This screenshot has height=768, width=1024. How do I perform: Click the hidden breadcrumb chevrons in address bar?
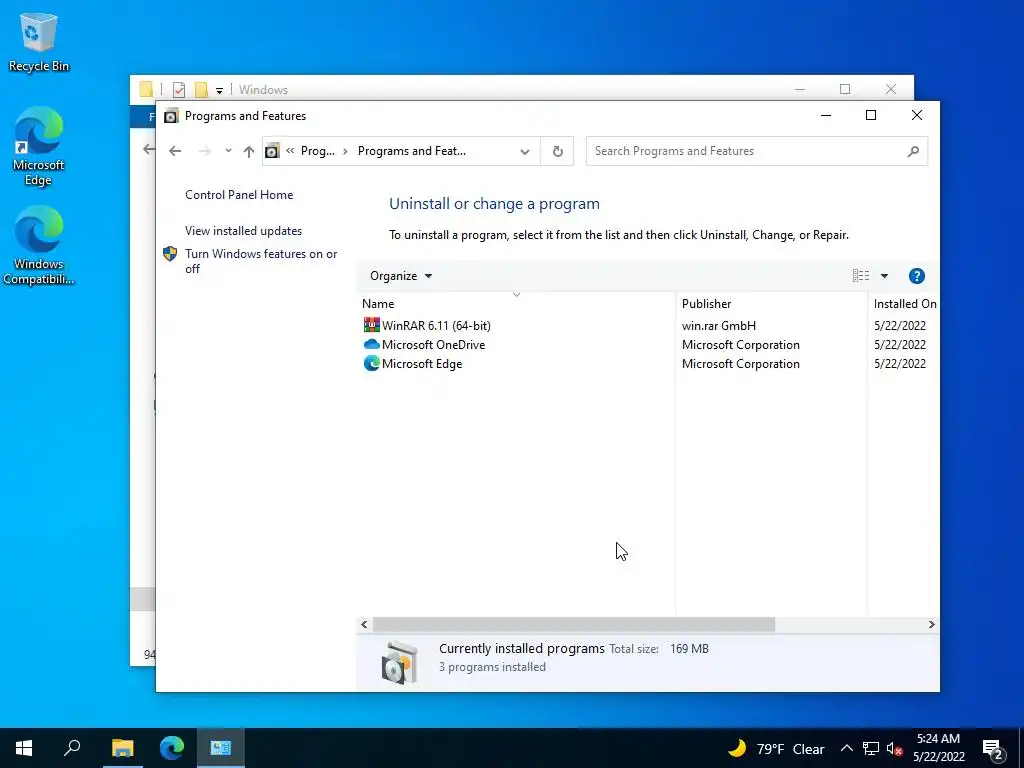pos(290,151)
